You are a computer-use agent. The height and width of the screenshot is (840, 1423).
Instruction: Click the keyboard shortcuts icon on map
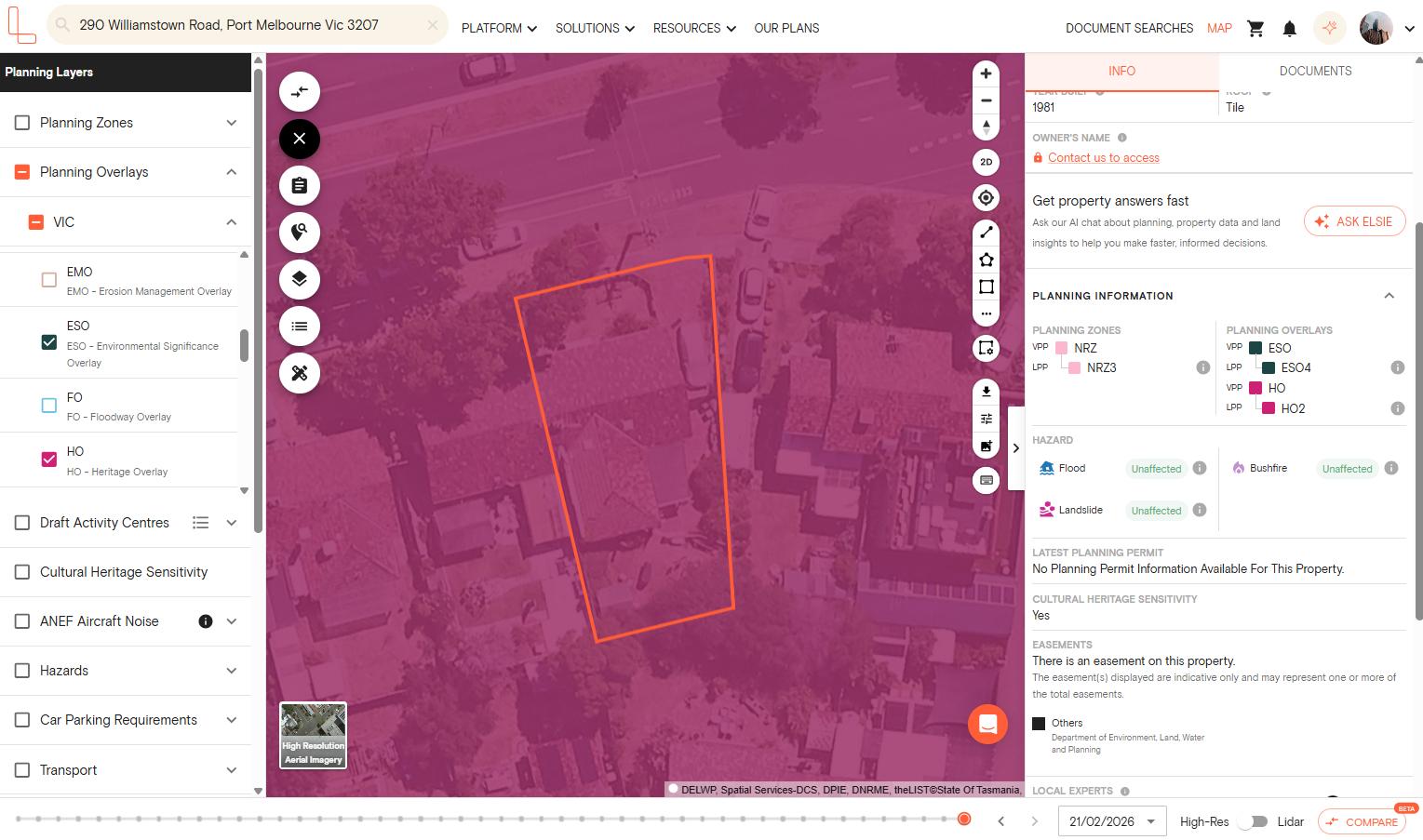(987, 480)
